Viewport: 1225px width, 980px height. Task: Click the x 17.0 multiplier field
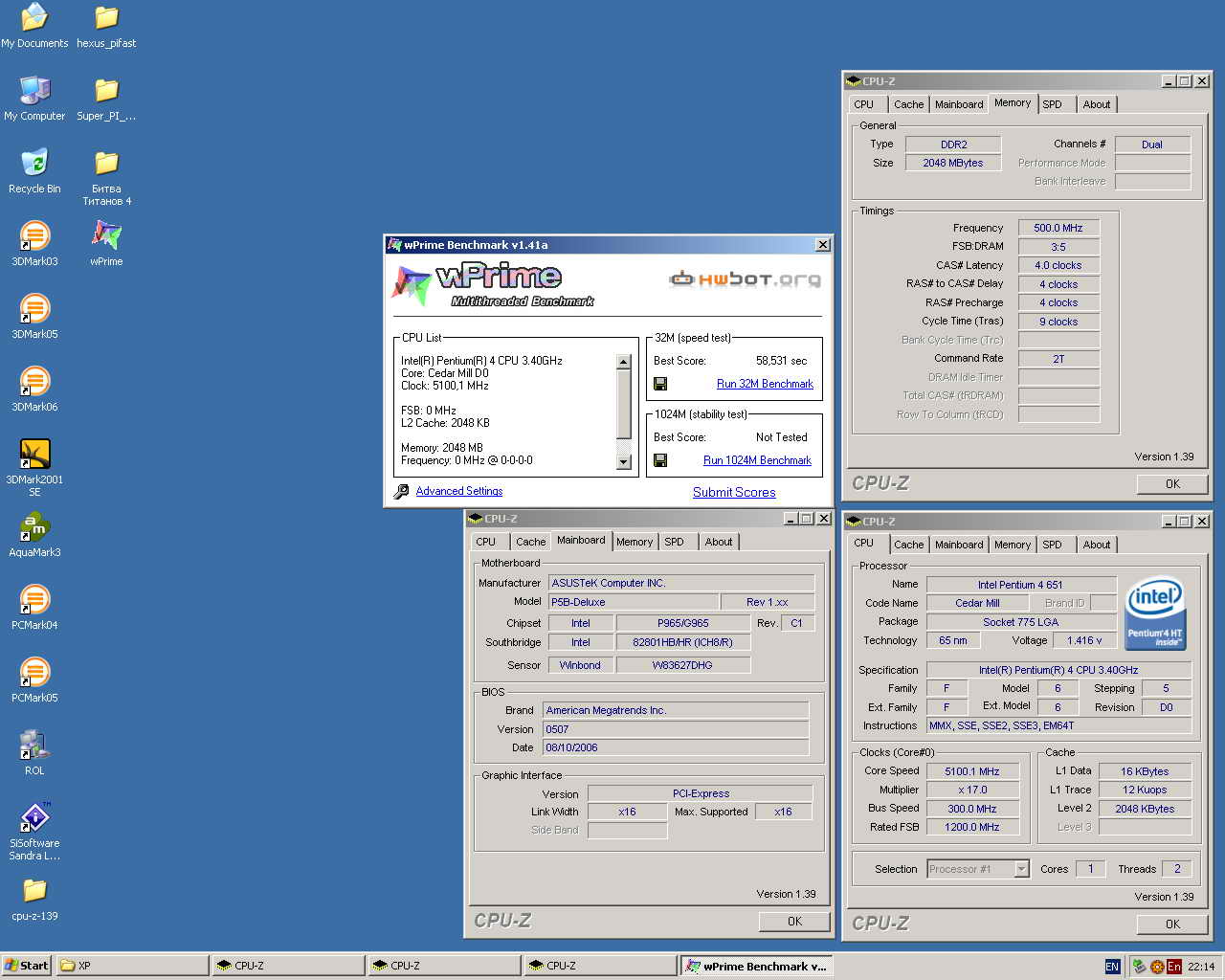[971, 790]
